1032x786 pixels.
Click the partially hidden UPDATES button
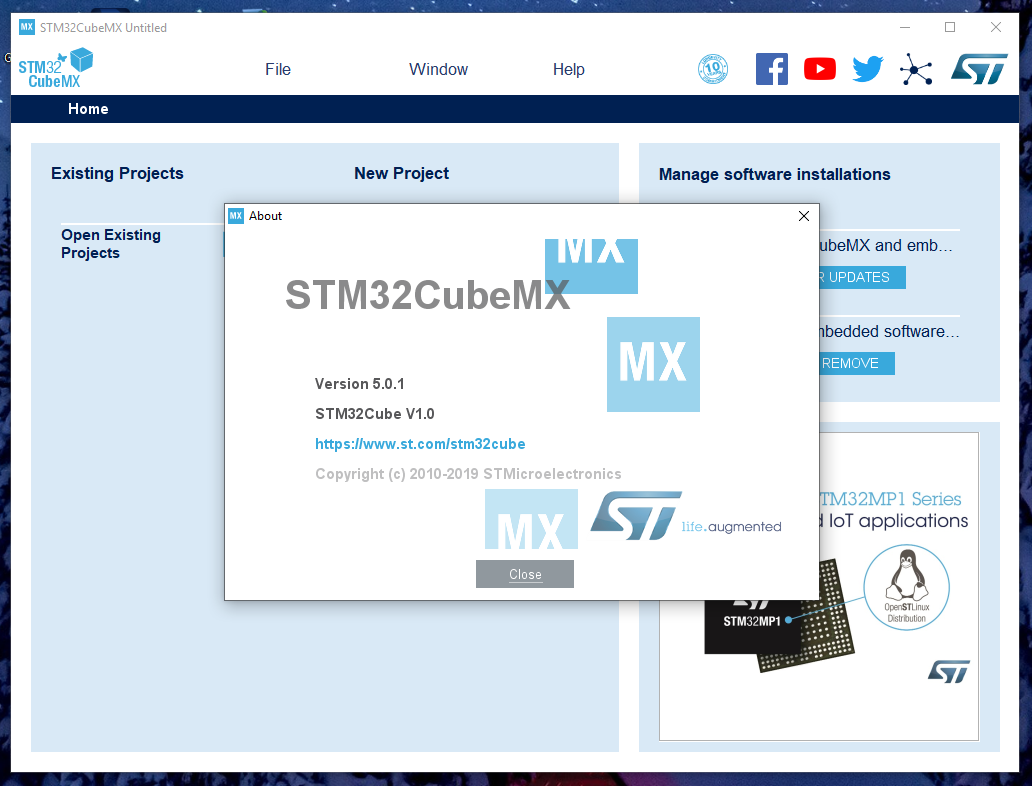coord(862,277)
